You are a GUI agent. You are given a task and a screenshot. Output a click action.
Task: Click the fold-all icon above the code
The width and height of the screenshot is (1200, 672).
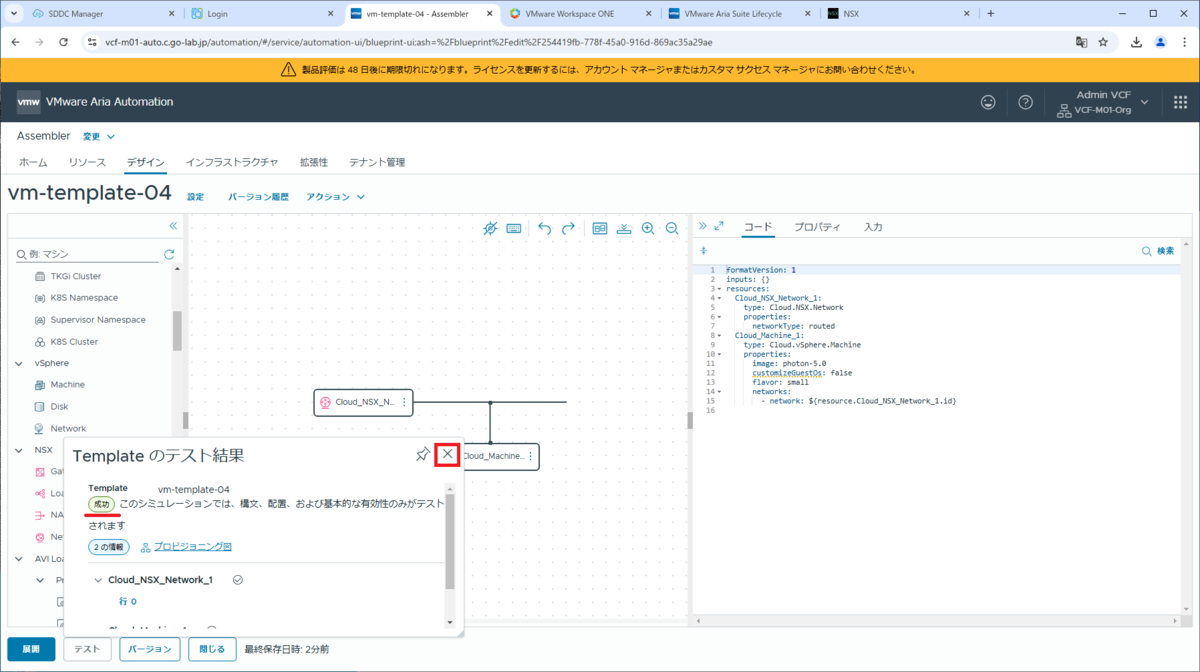(703, 251)
